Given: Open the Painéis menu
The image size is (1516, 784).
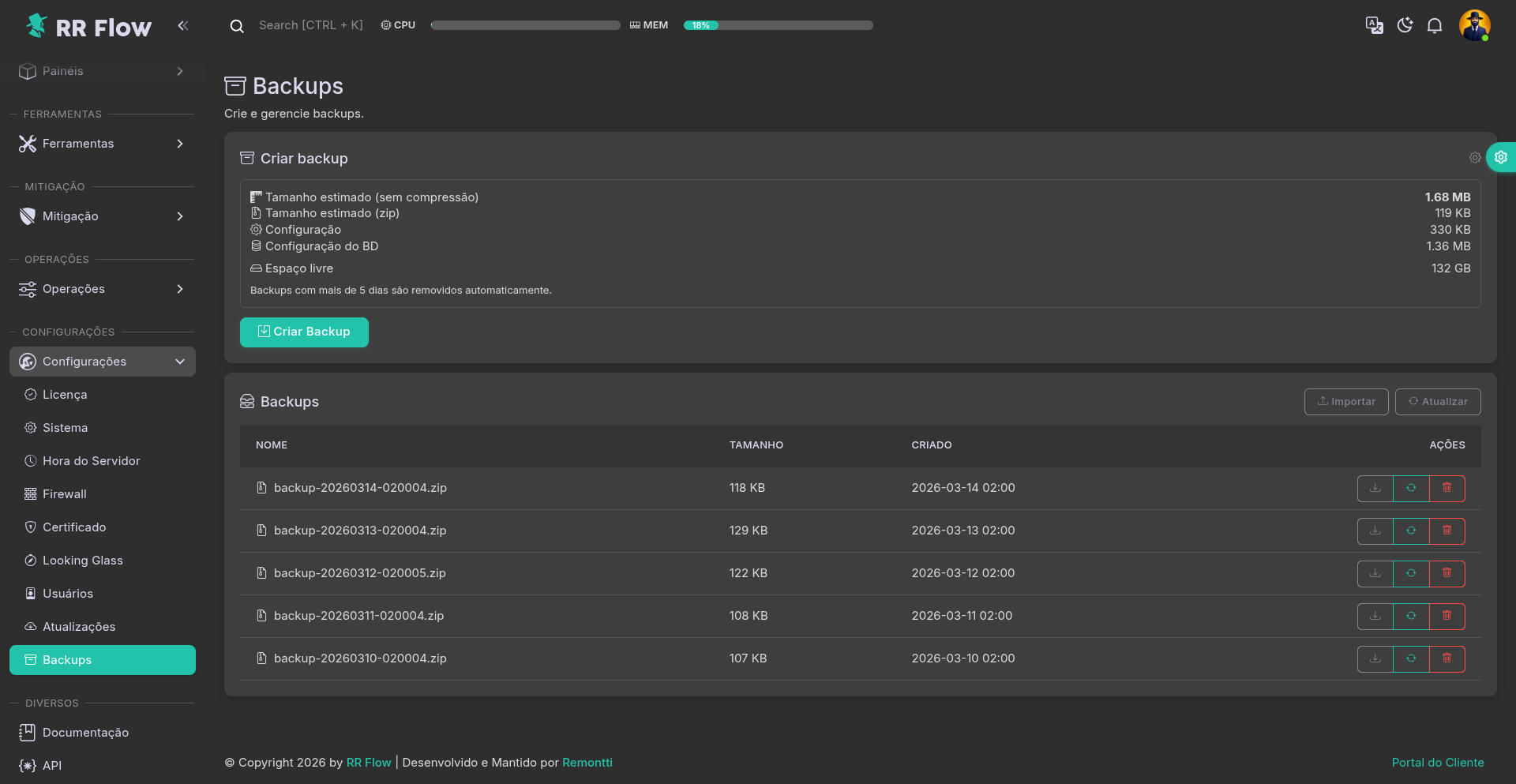Looking at the screenshot, I should [102, 71].
